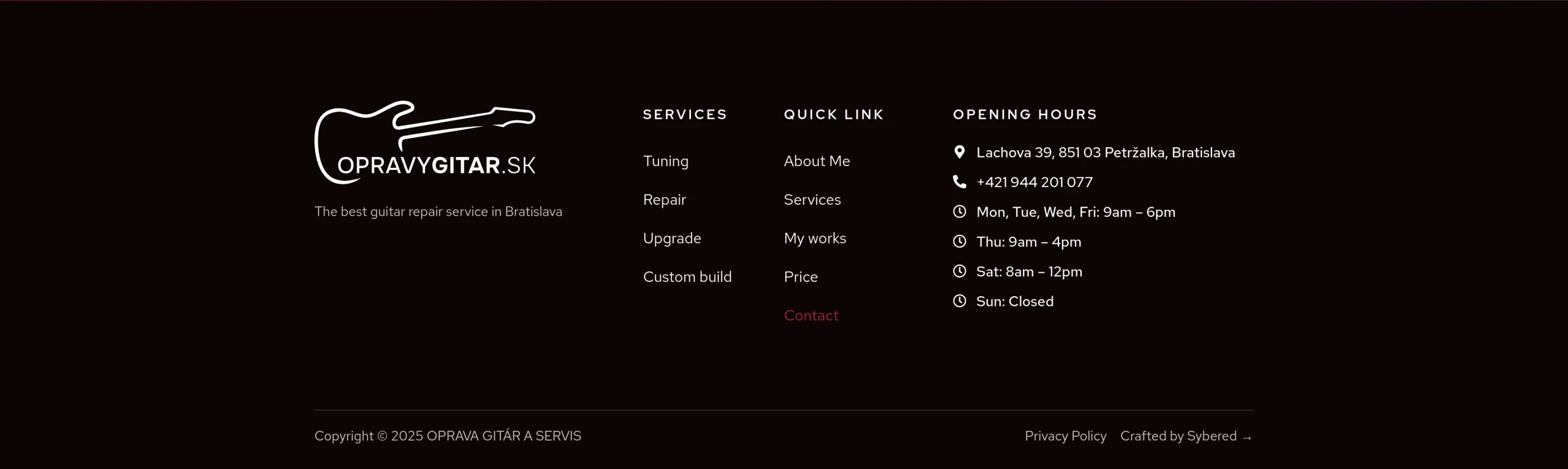Open the Tuning service link
This screenshot has width=1568, height=469.
tap(665, 161)
